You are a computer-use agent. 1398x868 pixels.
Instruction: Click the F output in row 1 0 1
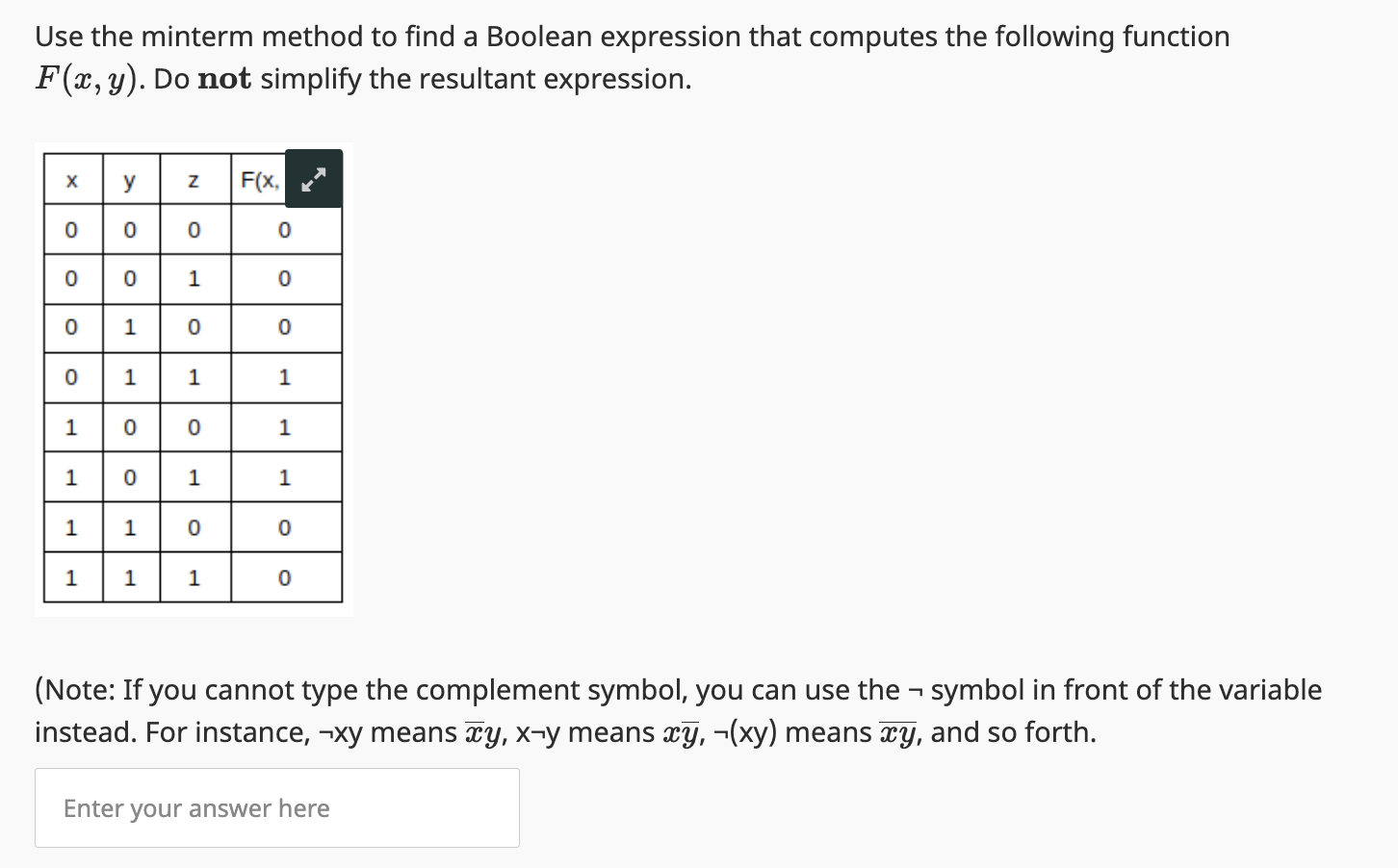coord(286,477)
